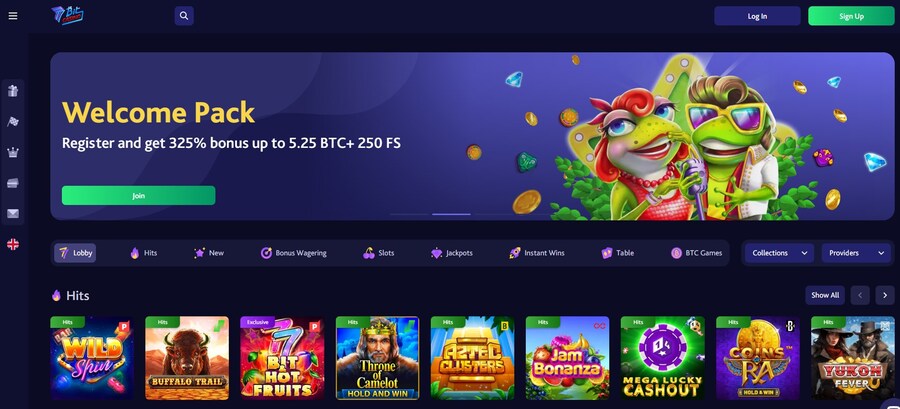Open the tournaments flag sidebar icon
Viewport: 900px width, 409px height.
click(x=13, y=122)
